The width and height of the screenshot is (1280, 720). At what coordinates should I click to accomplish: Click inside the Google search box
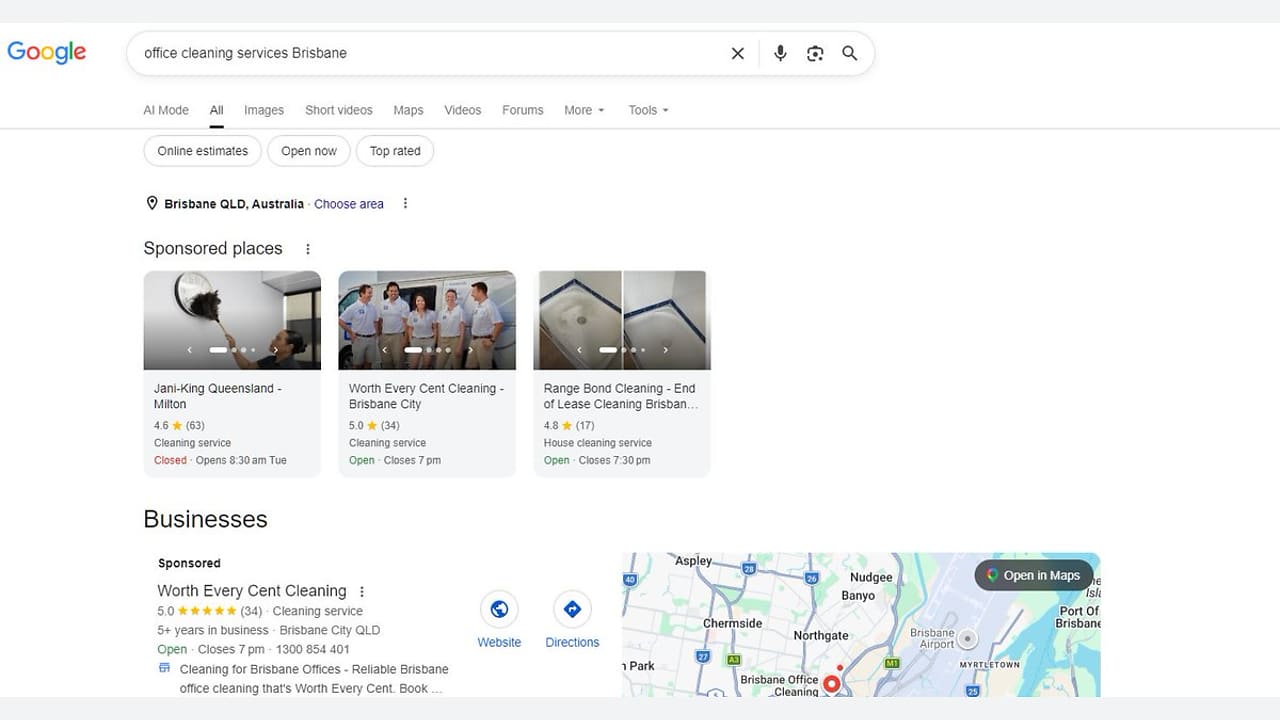pyautogui.click(x=430, y=53)
